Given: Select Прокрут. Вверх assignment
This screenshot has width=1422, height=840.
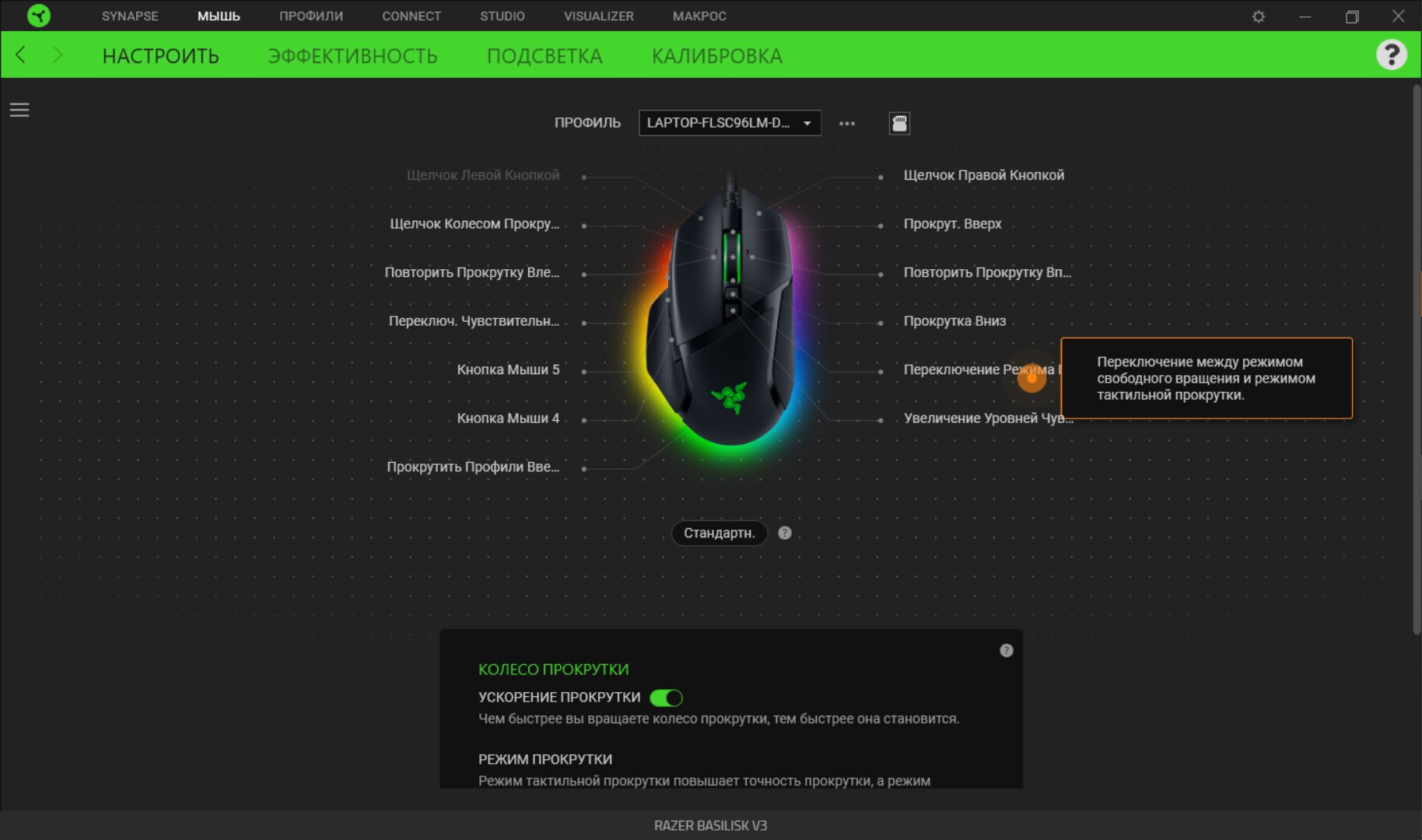Looking at the screenshot, I should pos(952,224).
